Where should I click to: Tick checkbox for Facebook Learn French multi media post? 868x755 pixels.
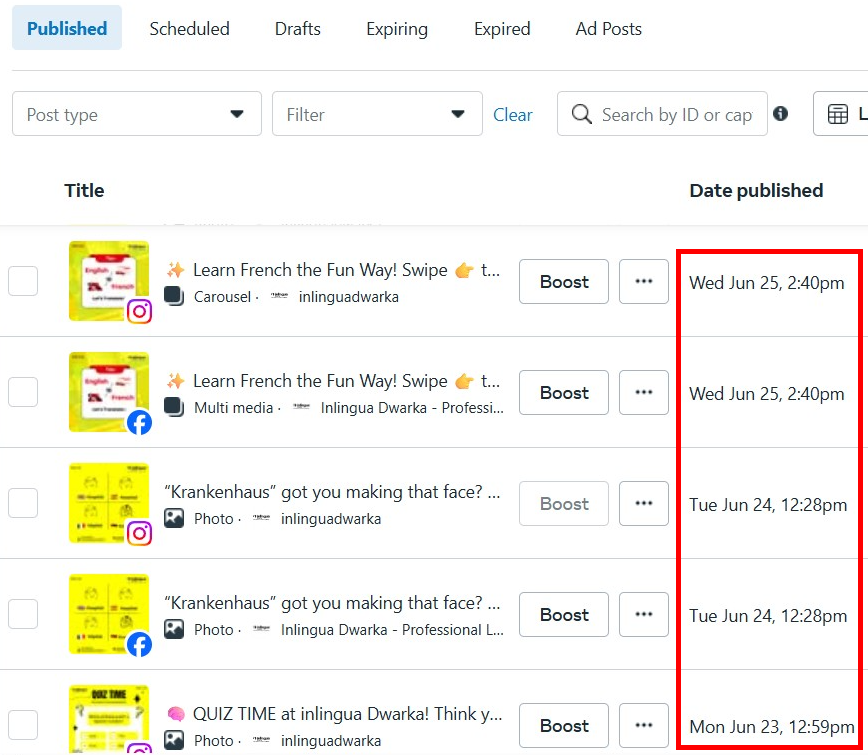[x=23, y=392]
